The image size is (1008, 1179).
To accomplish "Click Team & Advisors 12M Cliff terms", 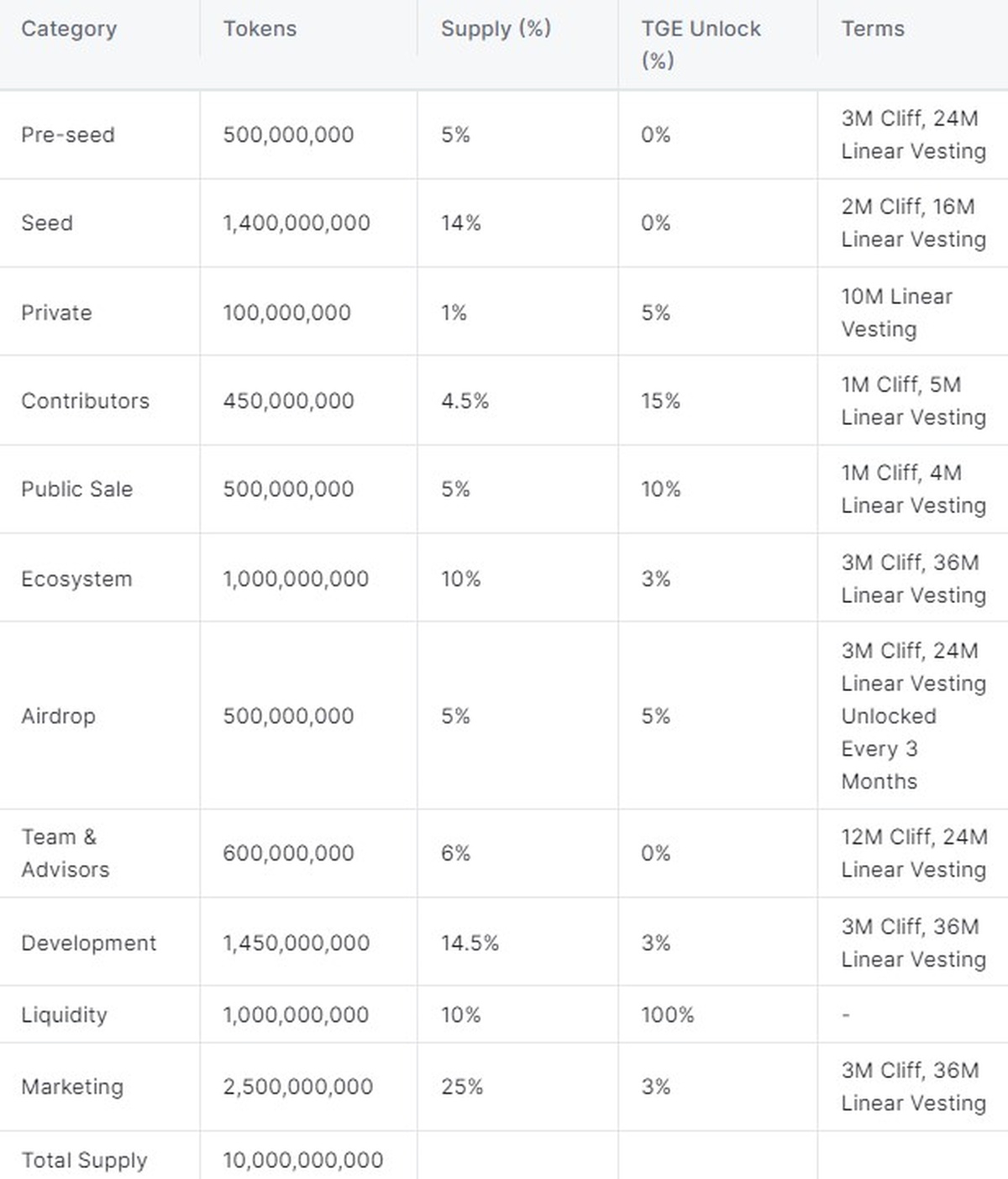I will click(913, 853).
